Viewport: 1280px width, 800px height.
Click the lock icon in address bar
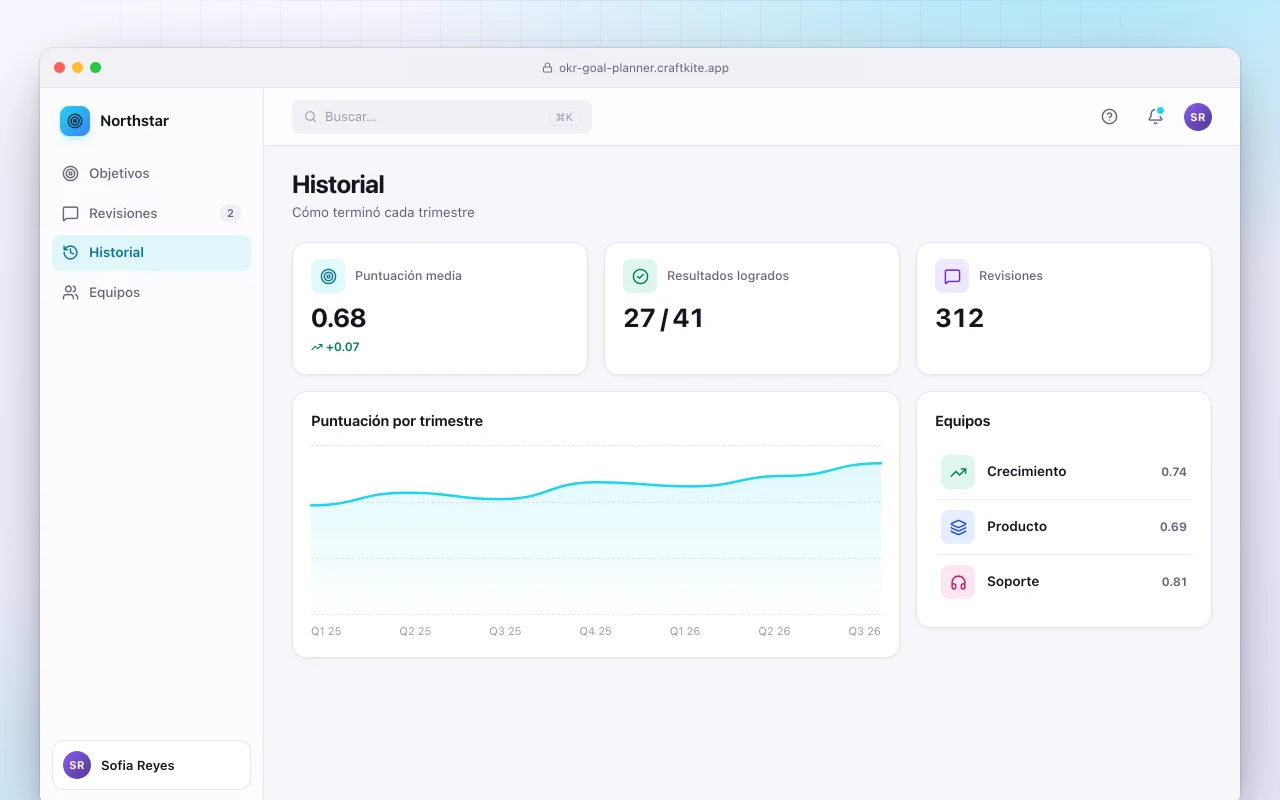tap(547, 68)
